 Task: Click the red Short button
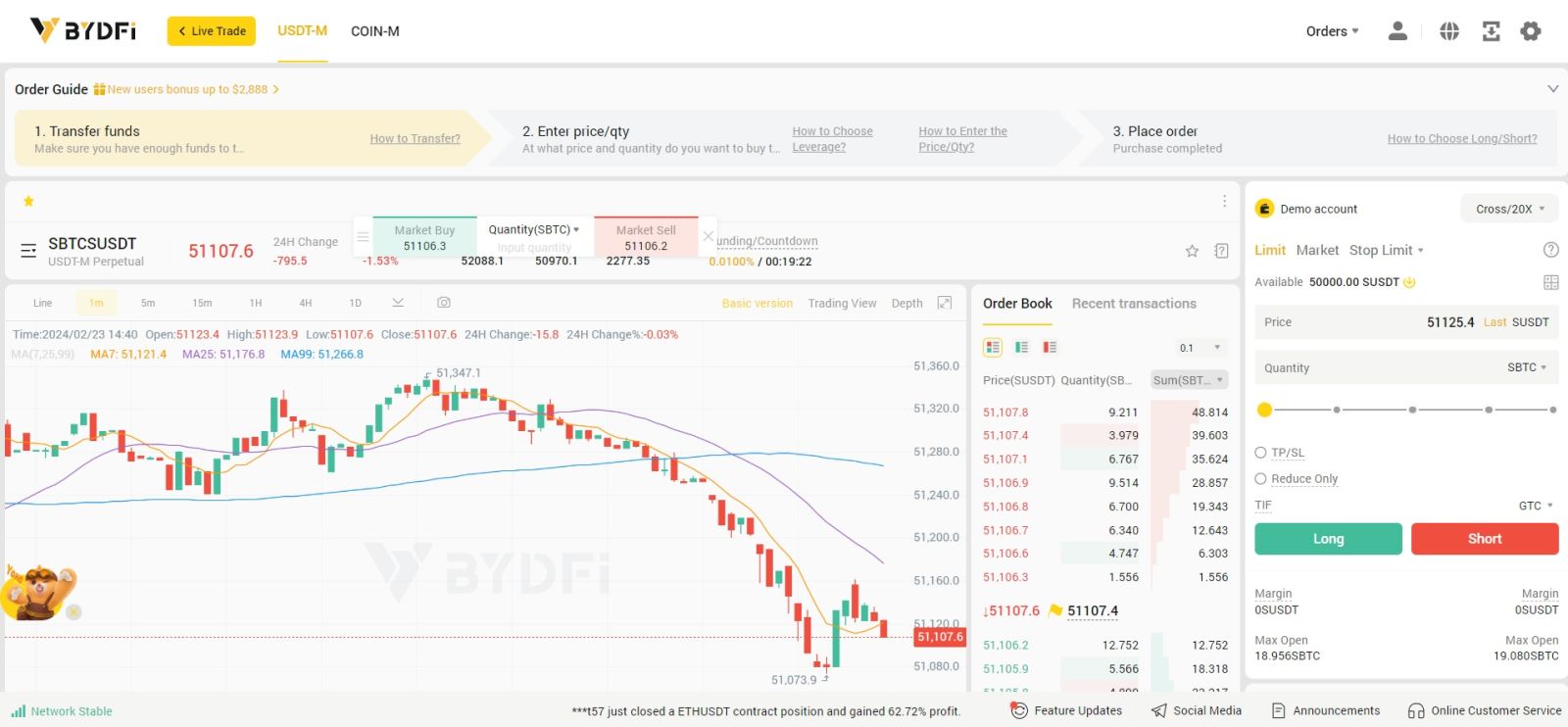(1485, 539)
